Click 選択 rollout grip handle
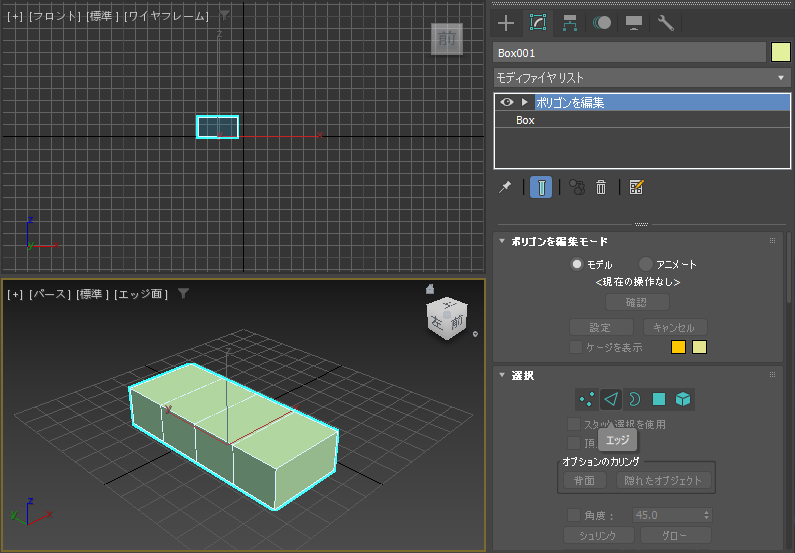 772,375
